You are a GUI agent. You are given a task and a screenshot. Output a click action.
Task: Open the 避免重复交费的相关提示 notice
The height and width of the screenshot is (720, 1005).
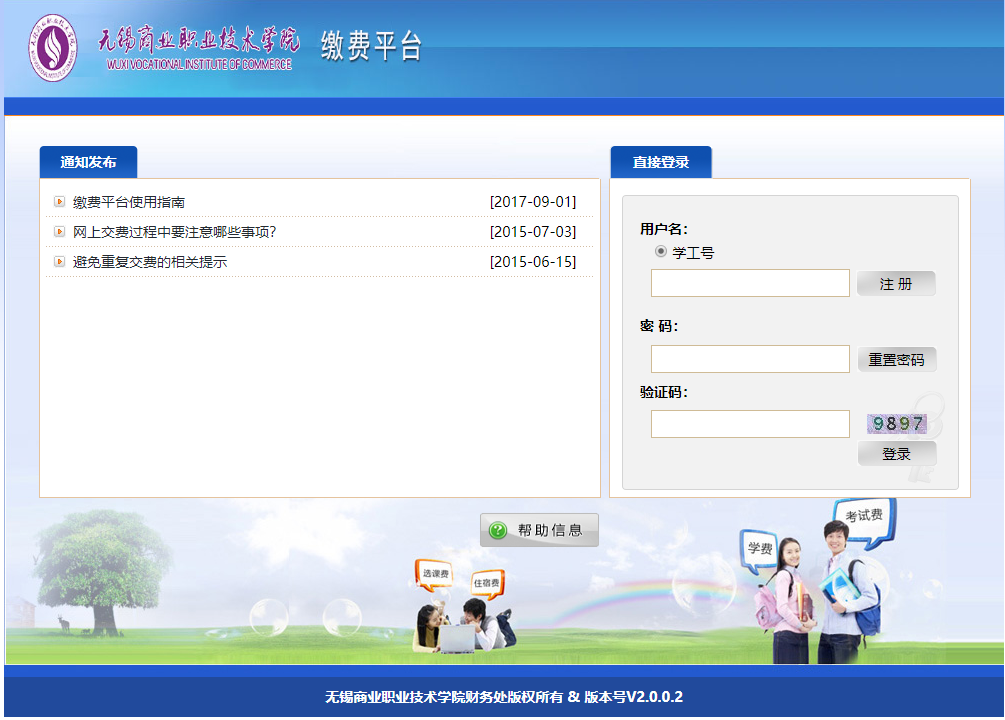click(x=150, y=262)
